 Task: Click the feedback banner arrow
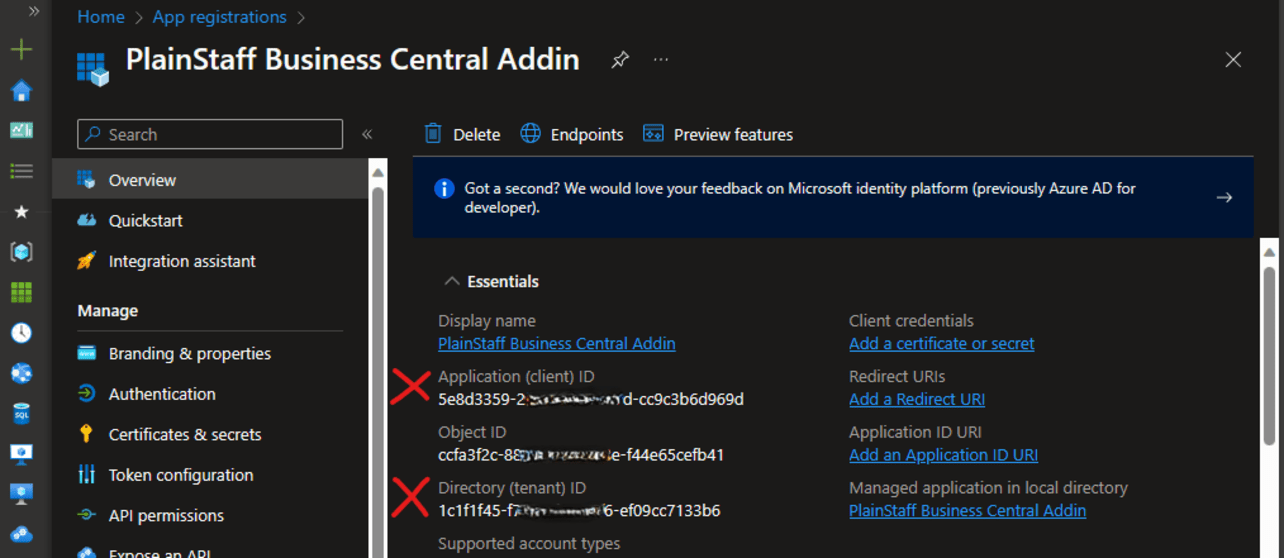1224,197
